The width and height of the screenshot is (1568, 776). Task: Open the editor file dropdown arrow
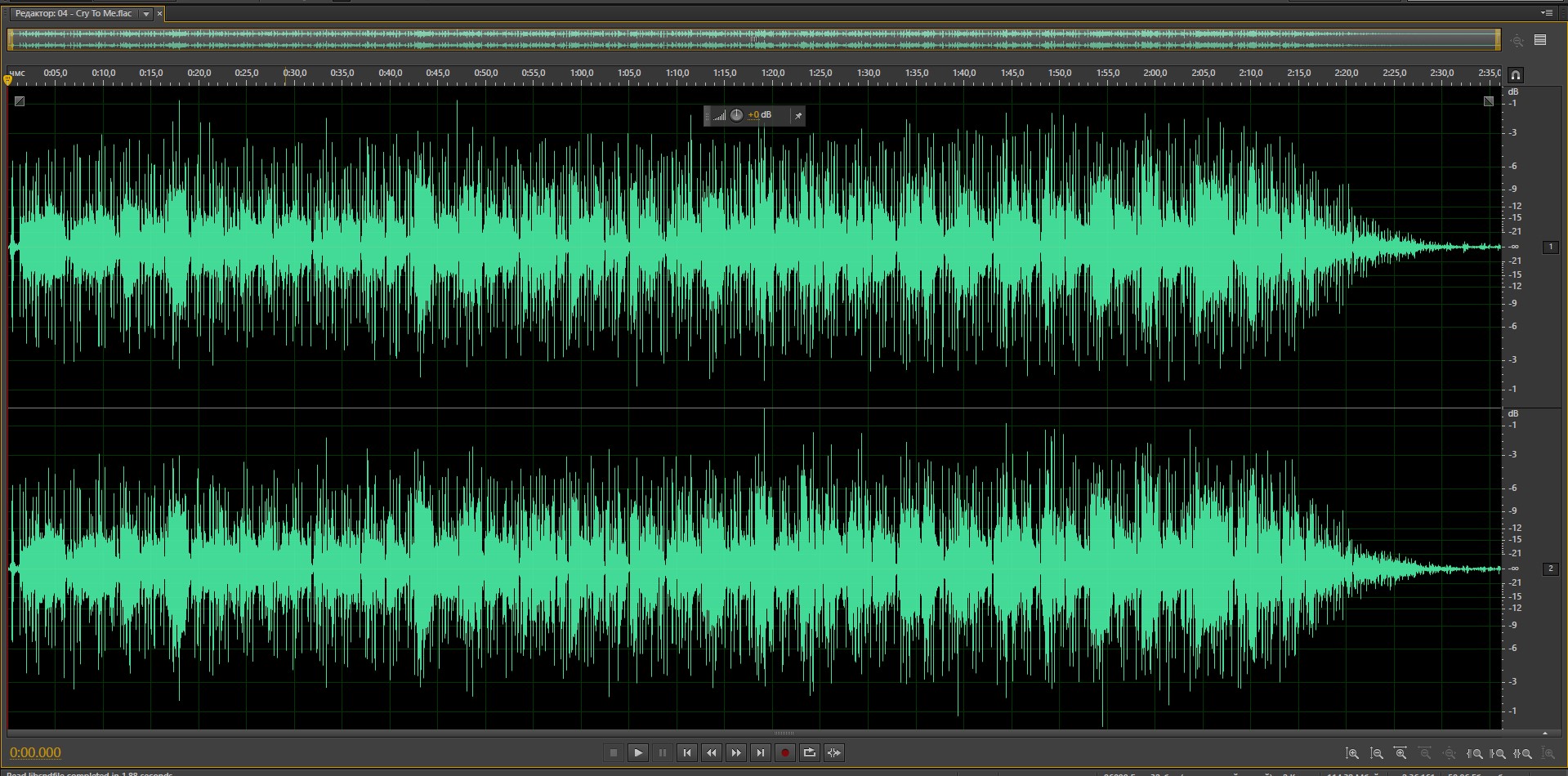(146, 14)
